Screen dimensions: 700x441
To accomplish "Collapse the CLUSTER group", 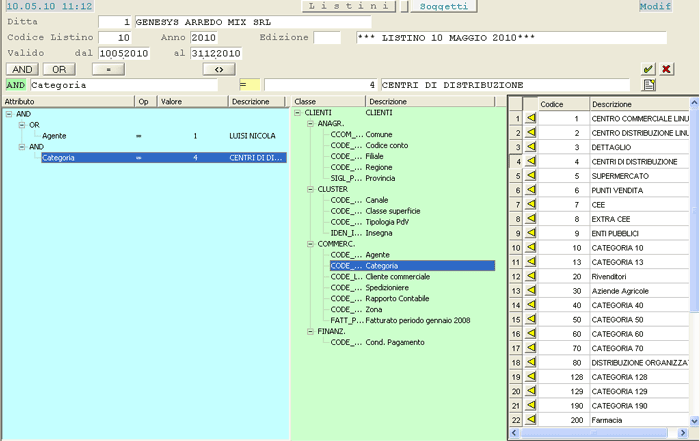I will 310,189.
